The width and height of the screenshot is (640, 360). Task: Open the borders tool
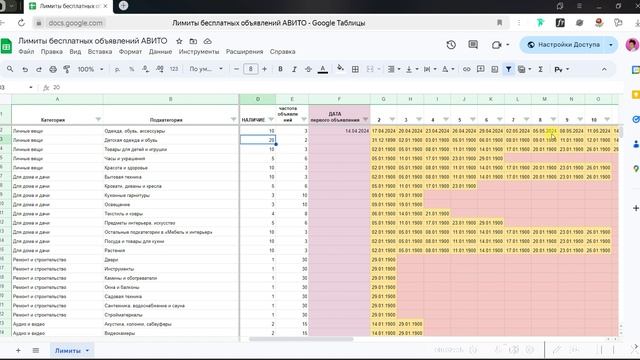tap(355, 69)
